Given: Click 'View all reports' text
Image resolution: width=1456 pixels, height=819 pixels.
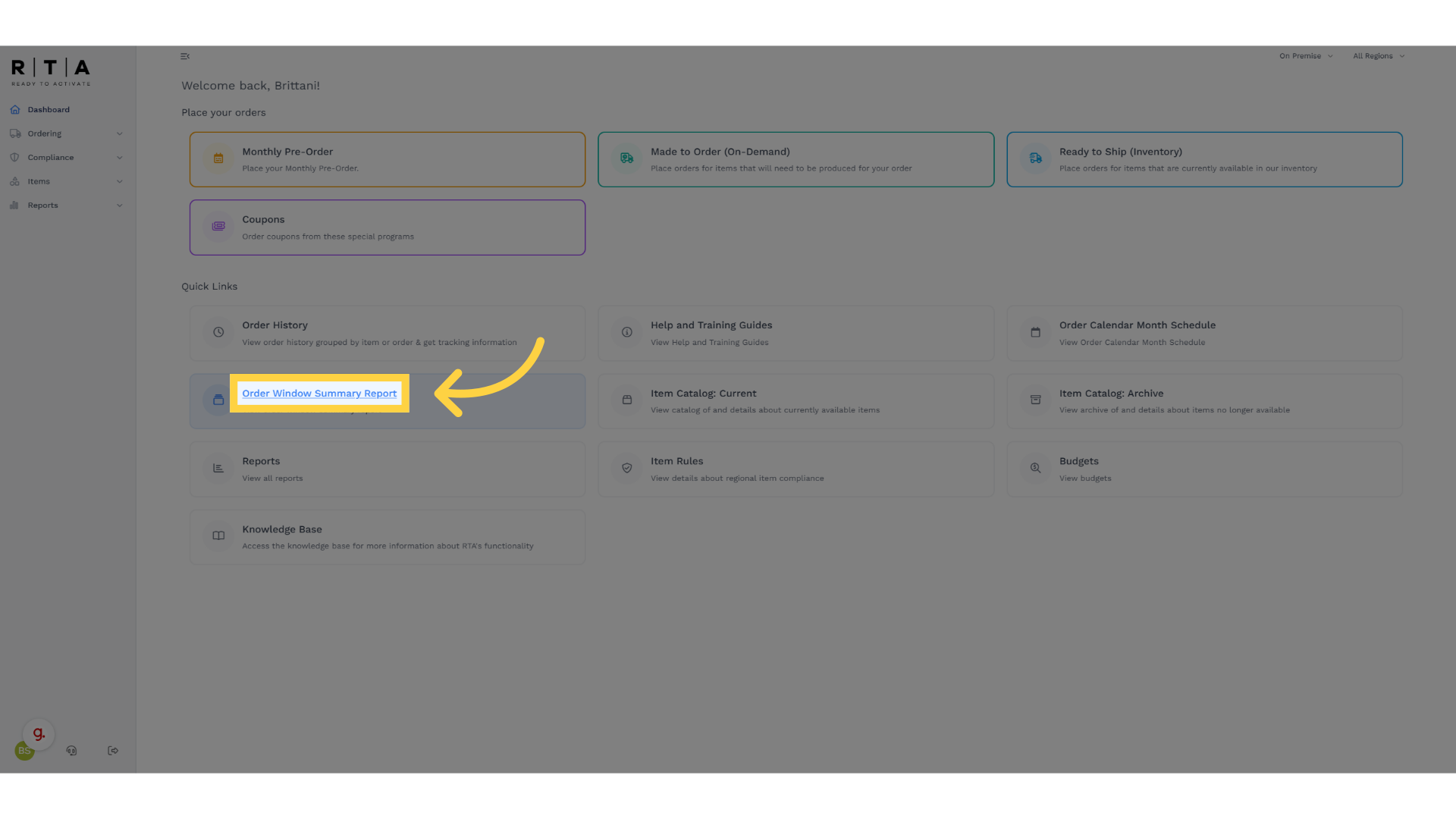Looking at the screenshot, I should (x=272, y=479).
